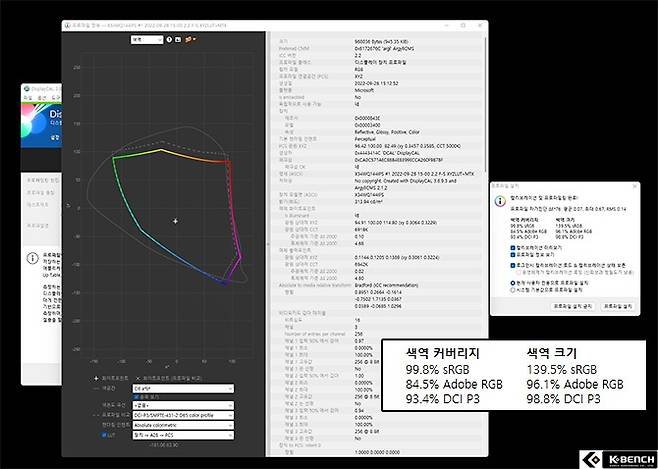
Task: Click the white crosshair marker in the gamut plot
Action: 175,220
